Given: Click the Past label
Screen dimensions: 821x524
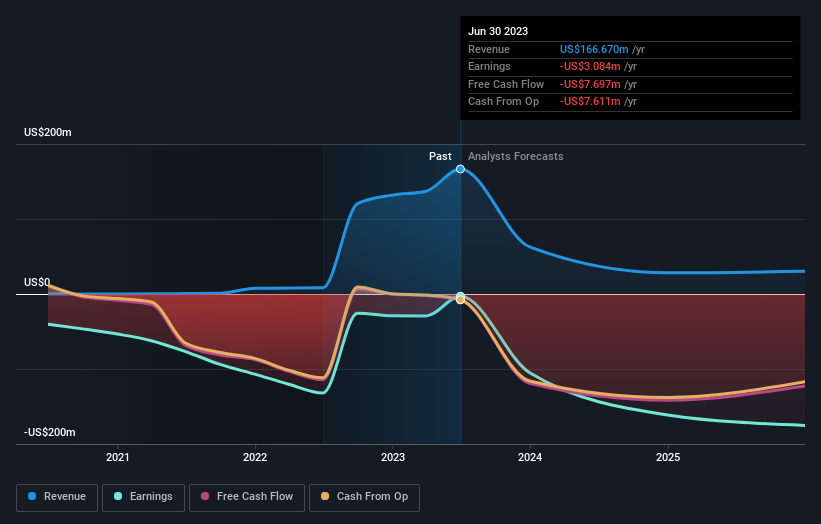Looking at the screenshot, I should click(440, 157).
